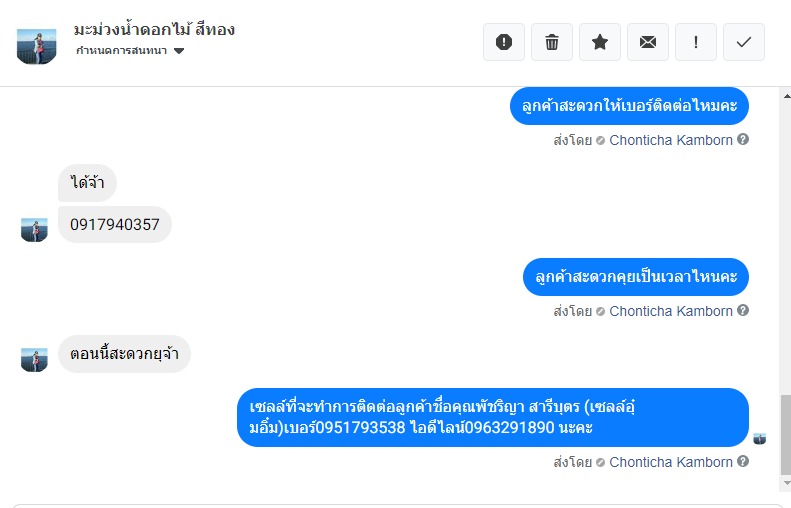Click help icon beside the first Chonticha Kamborn

(743, 140)
